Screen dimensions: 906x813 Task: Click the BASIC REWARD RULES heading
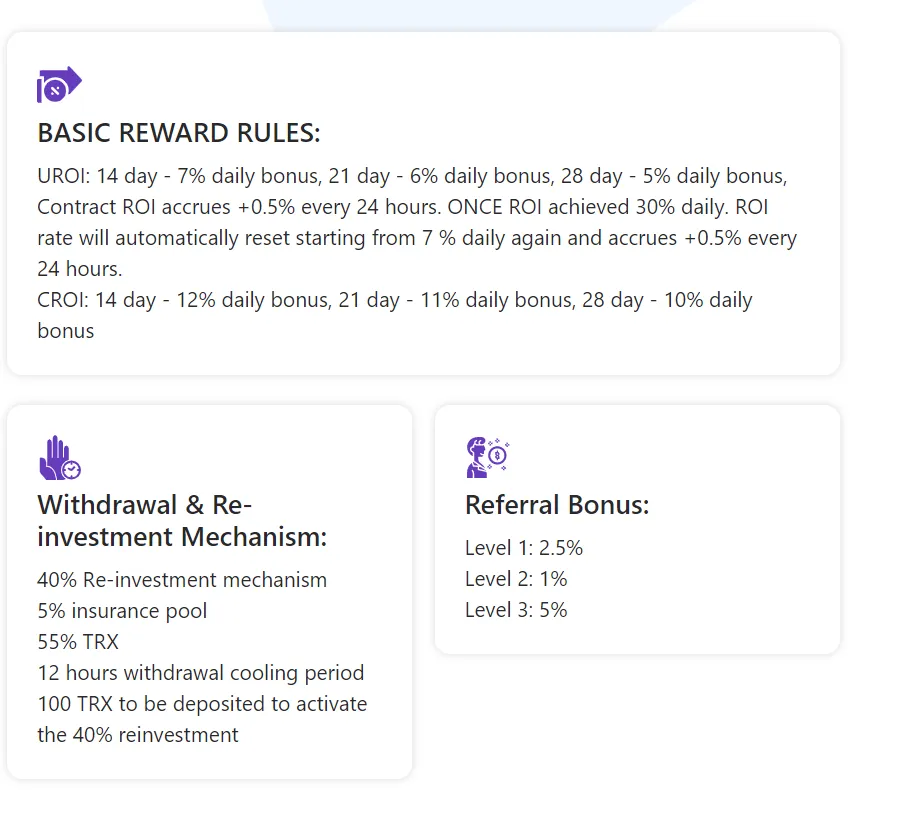tap(179, 133)
